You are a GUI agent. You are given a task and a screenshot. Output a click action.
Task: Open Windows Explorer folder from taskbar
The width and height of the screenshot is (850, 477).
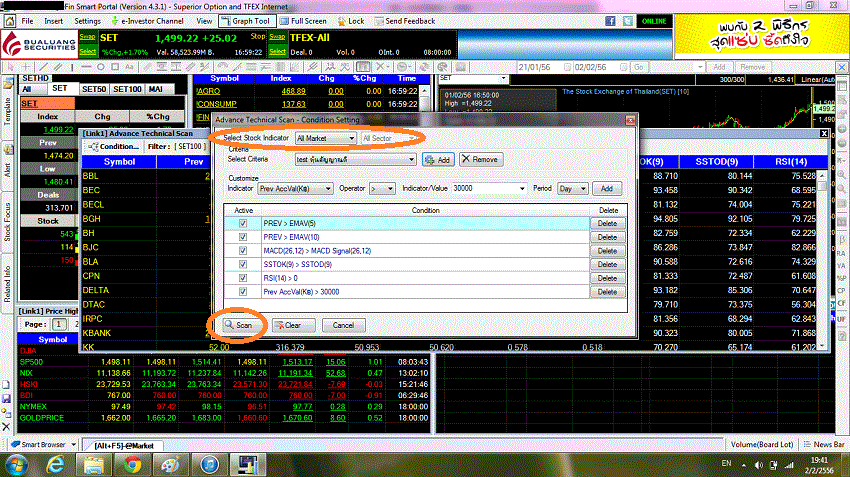(94, 465)
